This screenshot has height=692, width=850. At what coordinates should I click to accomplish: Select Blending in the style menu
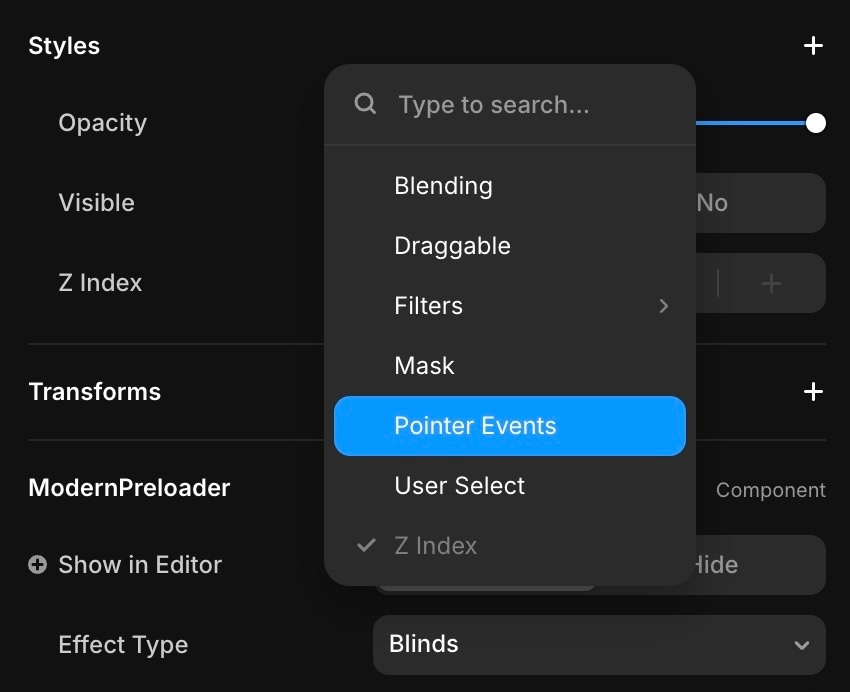443,186
